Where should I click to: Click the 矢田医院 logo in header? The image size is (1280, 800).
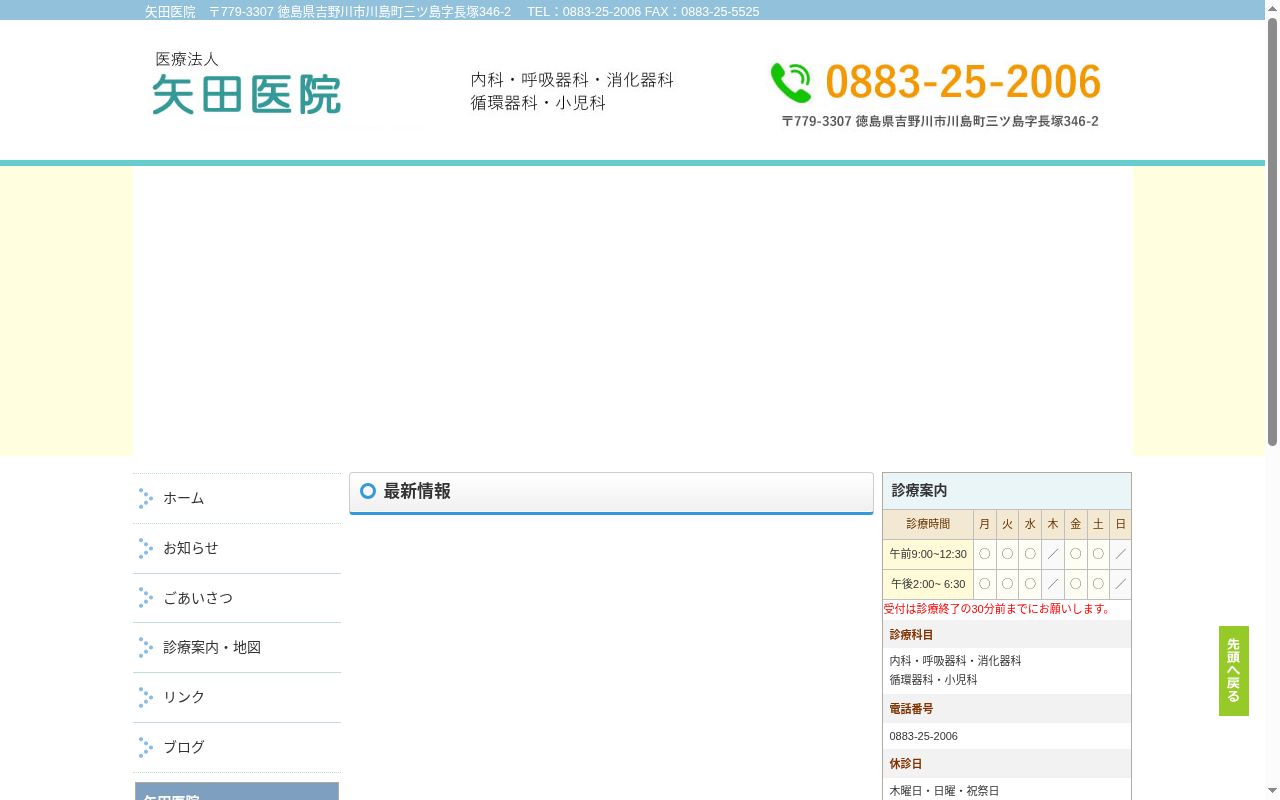(246, 83)
